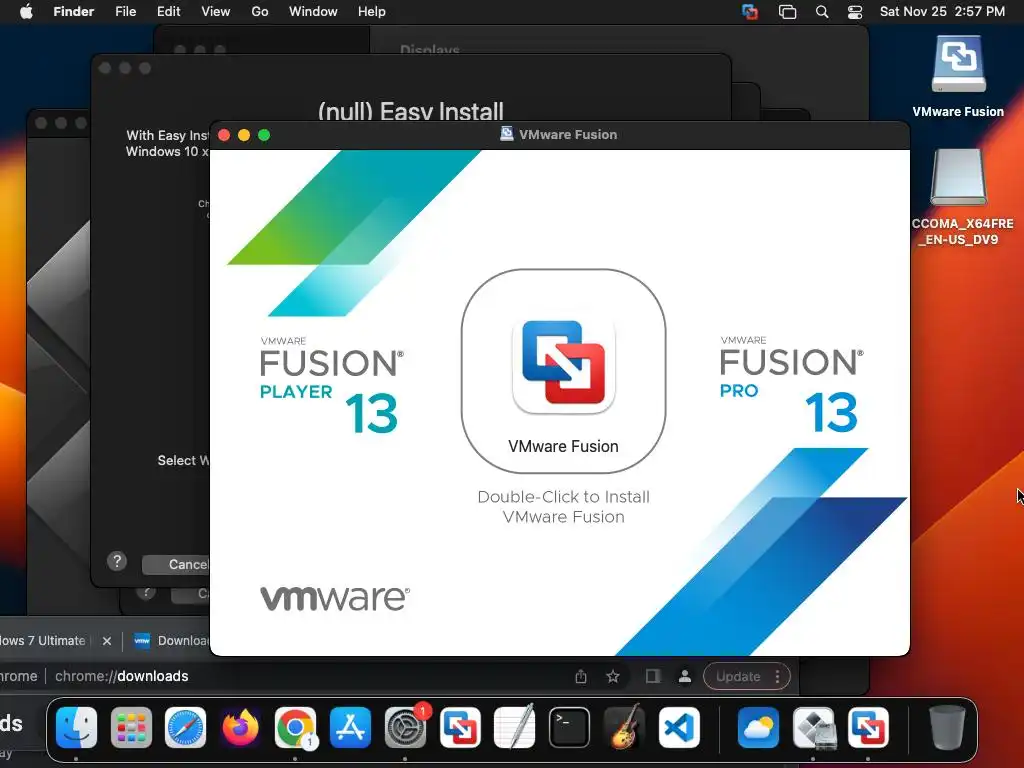Close the VMware Fusion installer window
The height and width of the screenshot is (768, 1024).
point(224,135)
